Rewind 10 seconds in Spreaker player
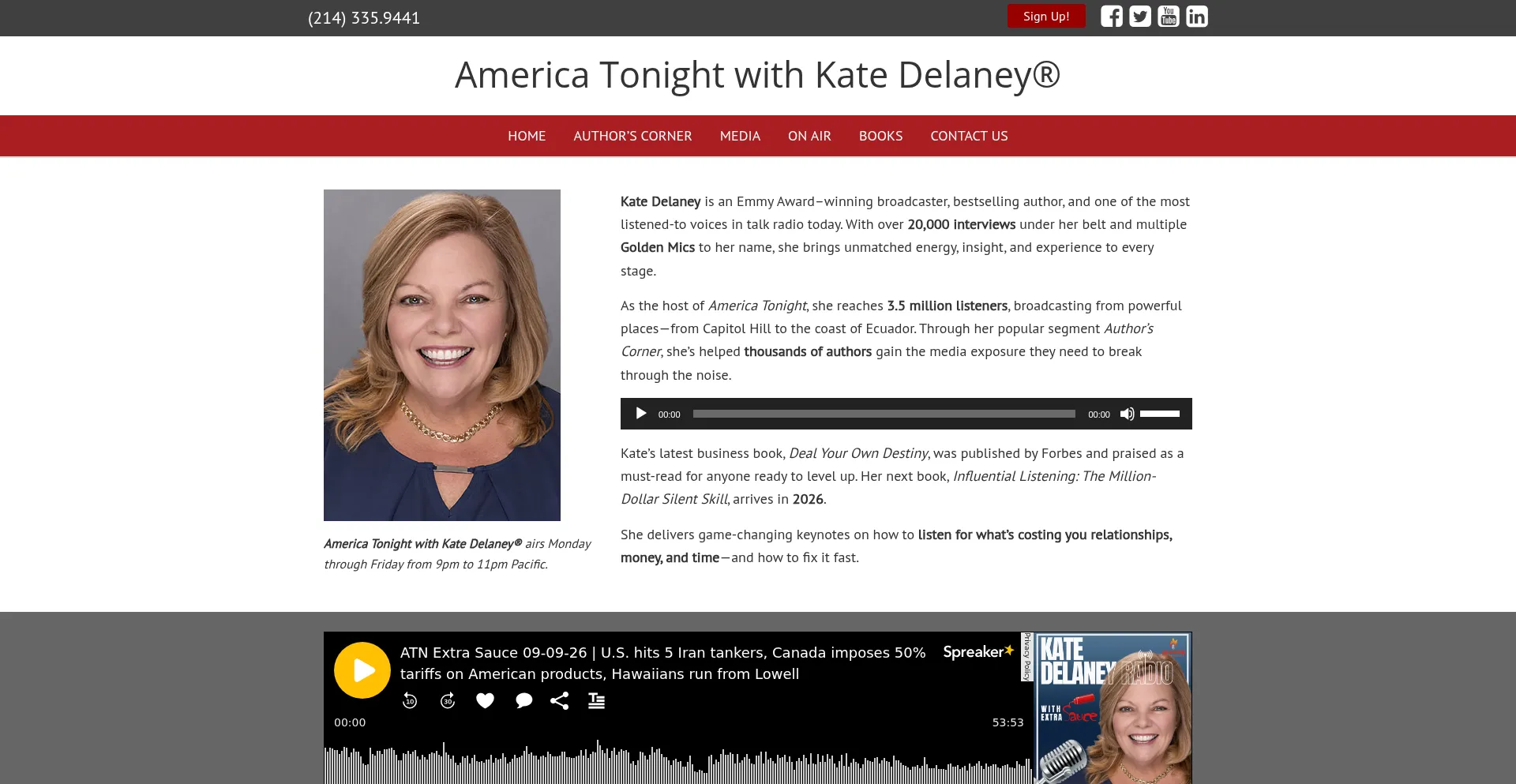Image resolution: width=1516 pixels, height=784 pixels. (410, 700)
